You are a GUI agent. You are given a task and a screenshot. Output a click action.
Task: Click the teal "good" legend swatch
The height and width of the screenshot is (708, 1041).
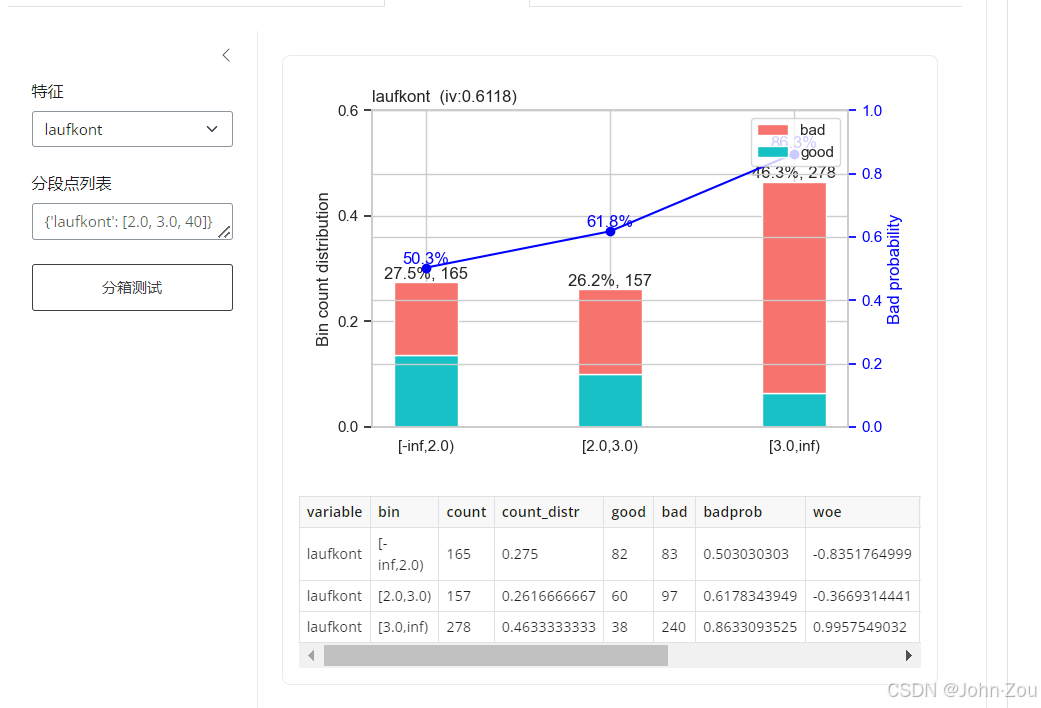(773, 152)
